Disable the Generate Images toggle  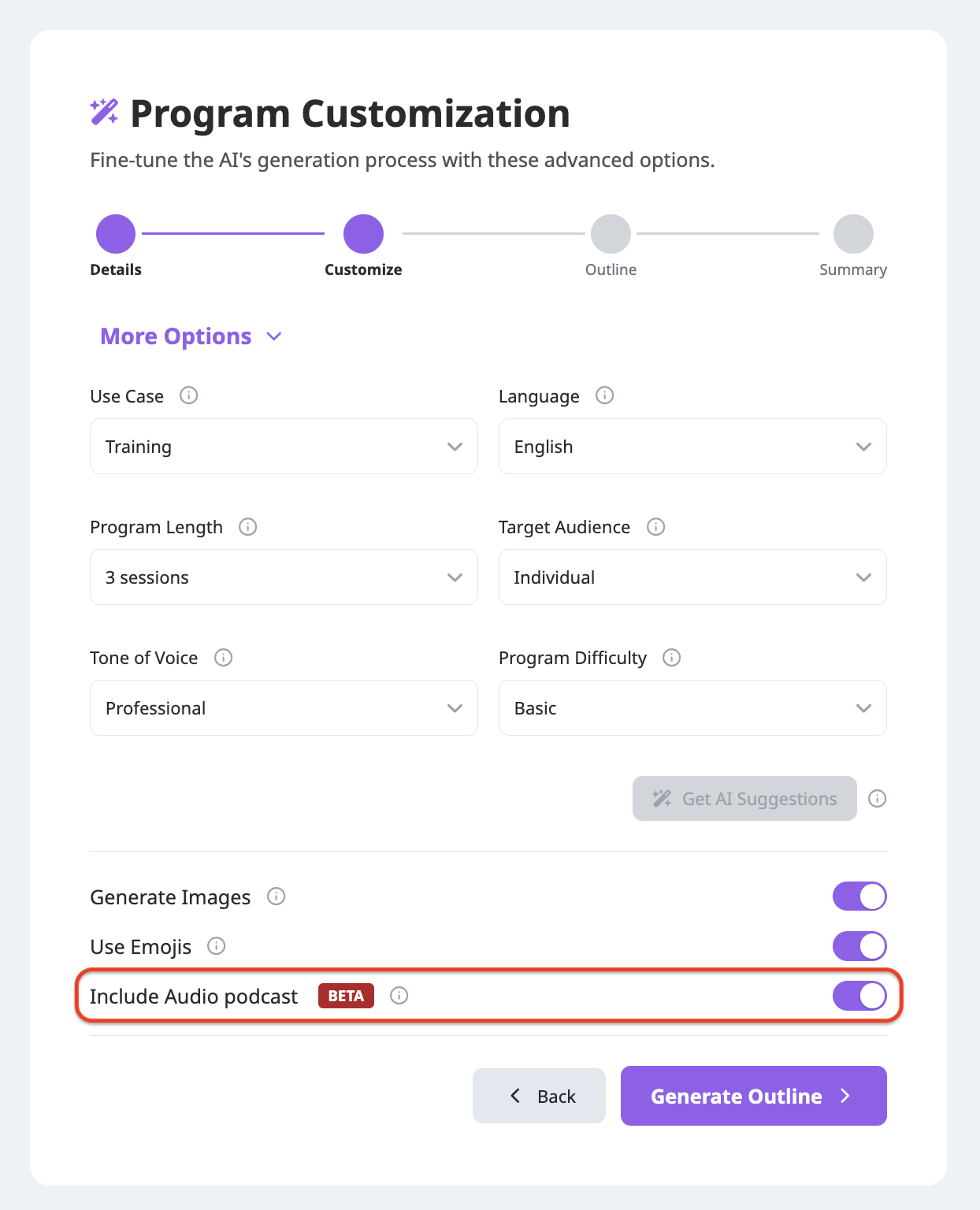859,896
